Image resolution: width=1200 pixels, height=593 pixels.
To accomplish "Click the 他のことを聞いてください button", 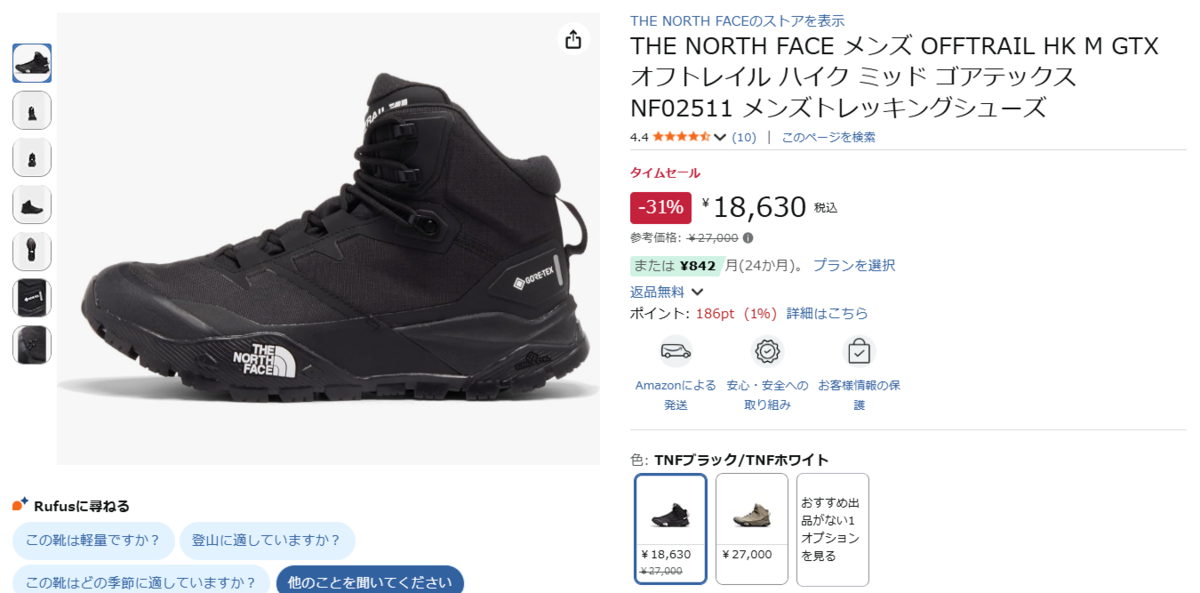I will [370, 581].
